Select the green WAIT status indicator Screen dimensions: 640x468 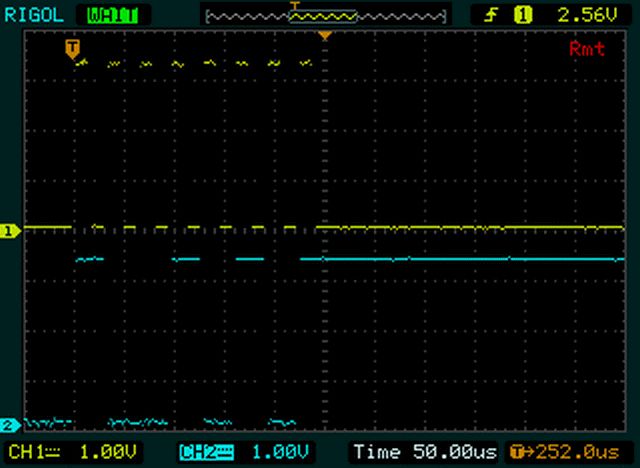click(x=113, y=16)
